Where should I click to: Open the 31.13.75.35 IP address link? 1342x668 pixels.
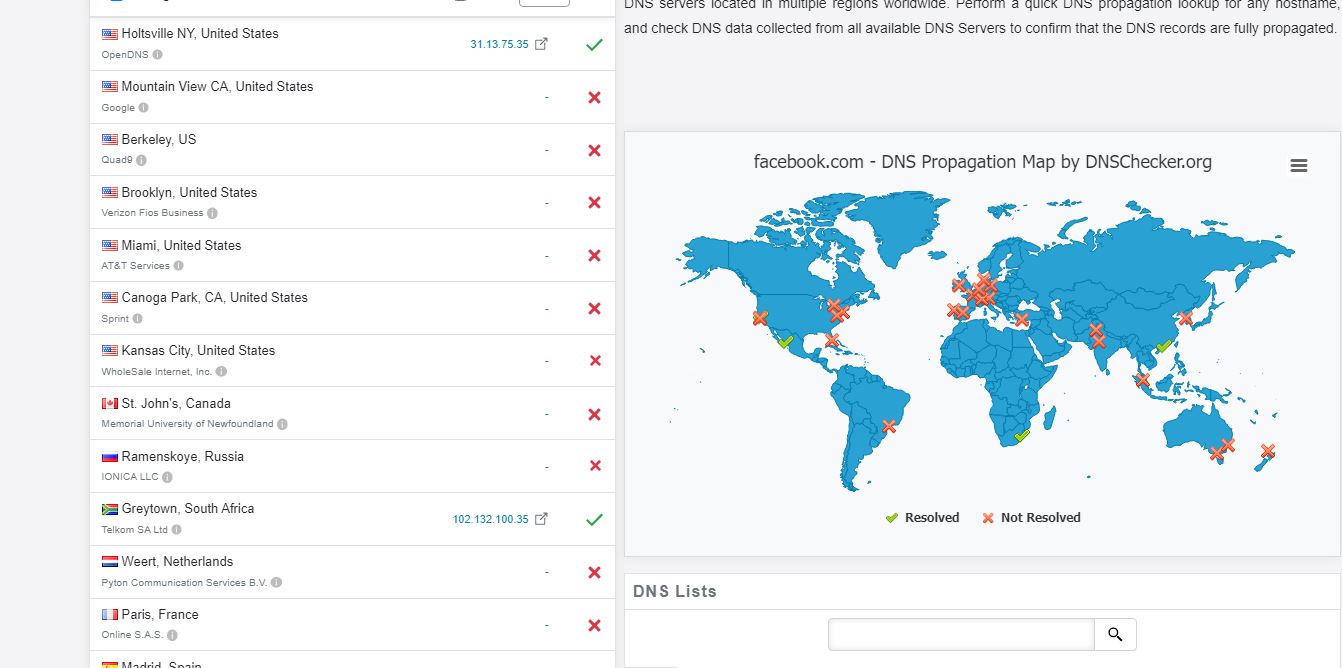click(x=499, y=44)
